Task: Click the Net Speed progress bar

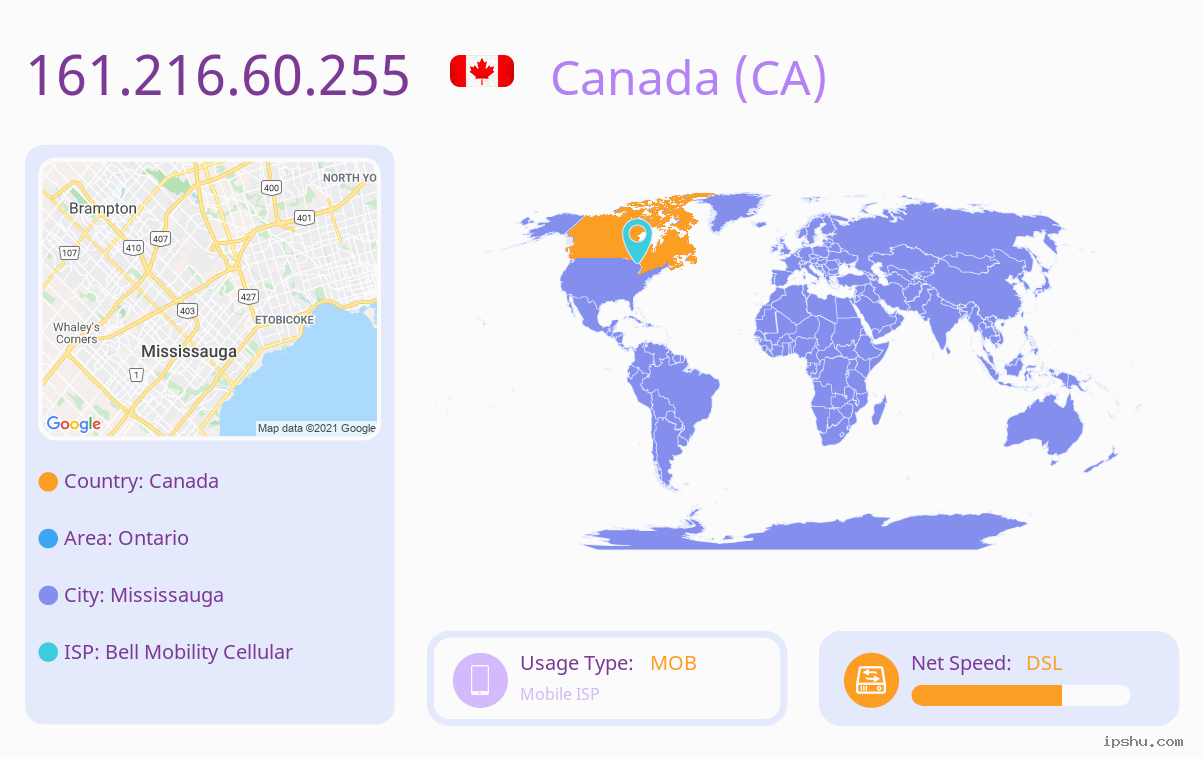Action: (x=1021, y=695)
